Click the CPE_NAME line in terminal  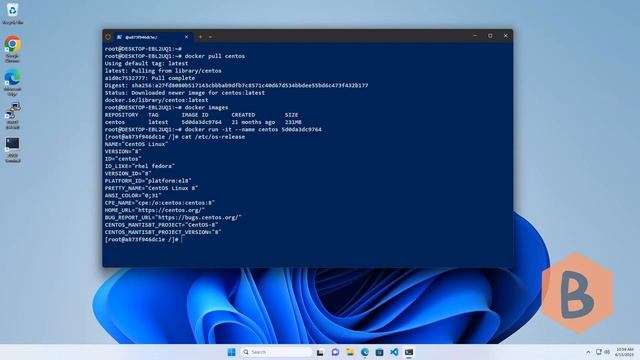pyautogui.click(x=160, y=203)
